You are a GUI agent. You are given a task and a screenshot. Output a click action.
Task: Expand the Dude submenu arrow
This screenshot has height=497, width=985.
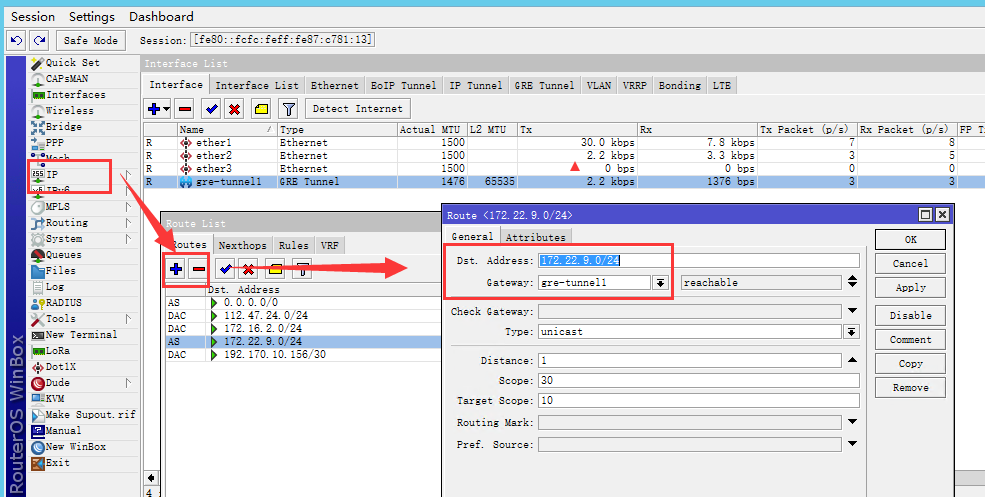[x=129, y=383]
